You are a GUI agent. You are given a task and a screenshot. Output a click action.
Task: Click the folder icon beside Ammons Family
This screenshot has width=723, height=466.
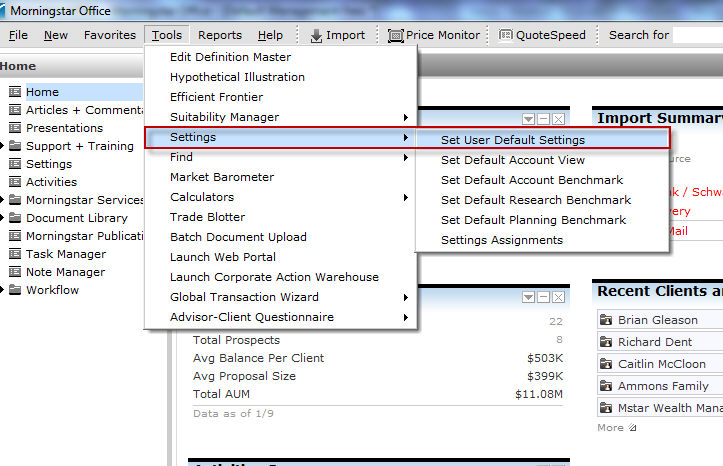click(x=606, y=386)
